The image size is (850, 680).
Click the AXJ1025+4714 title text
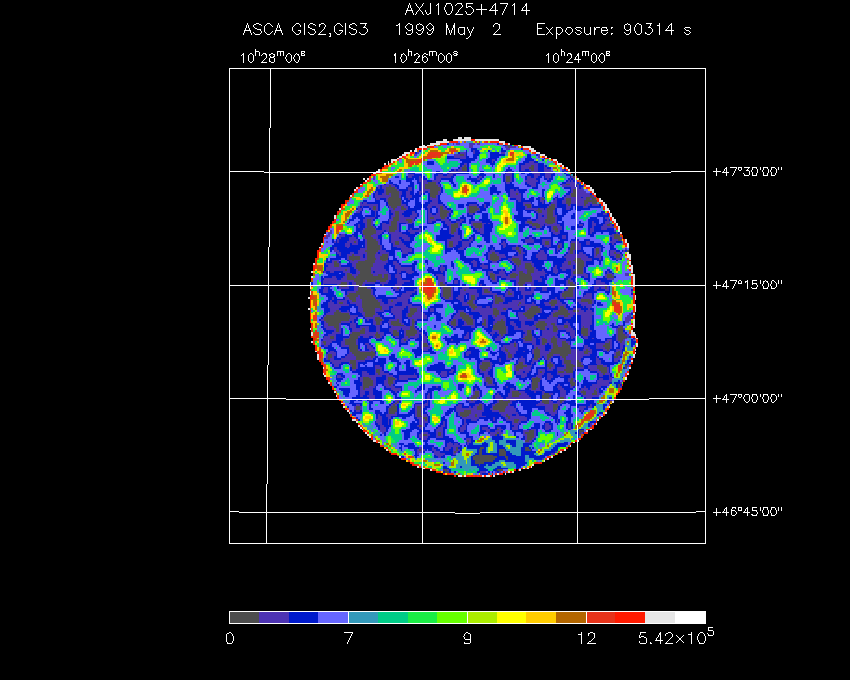[x=467, y=9]
